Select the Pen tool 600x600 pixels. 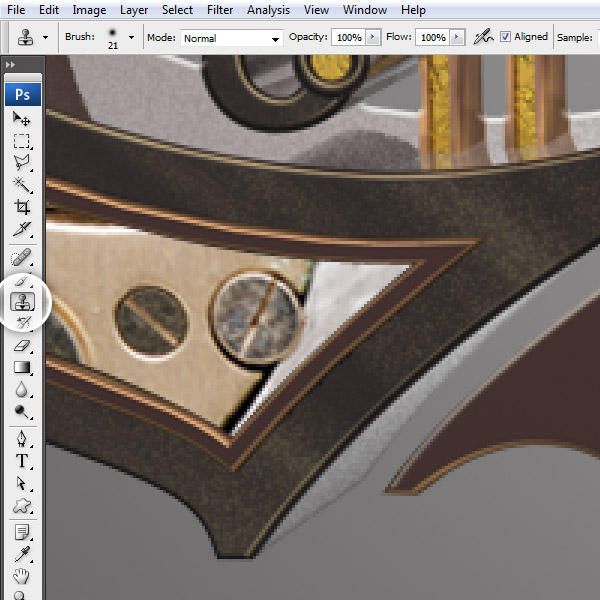(x=22, y=439)
